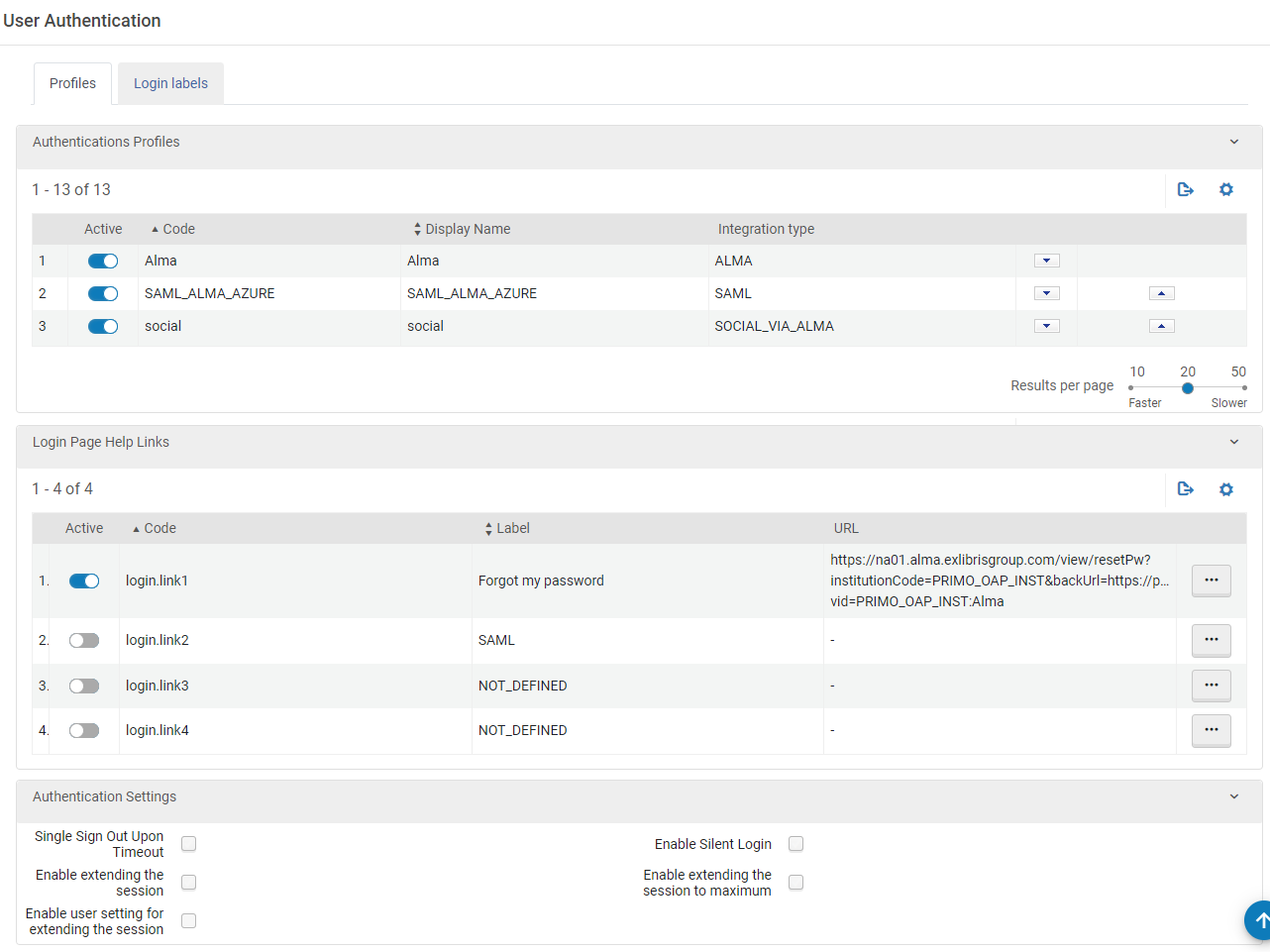The image size is (1270, 952).
Task: Open gear settings for Login Page Help Links
Action: click(x=1225, y=488)
